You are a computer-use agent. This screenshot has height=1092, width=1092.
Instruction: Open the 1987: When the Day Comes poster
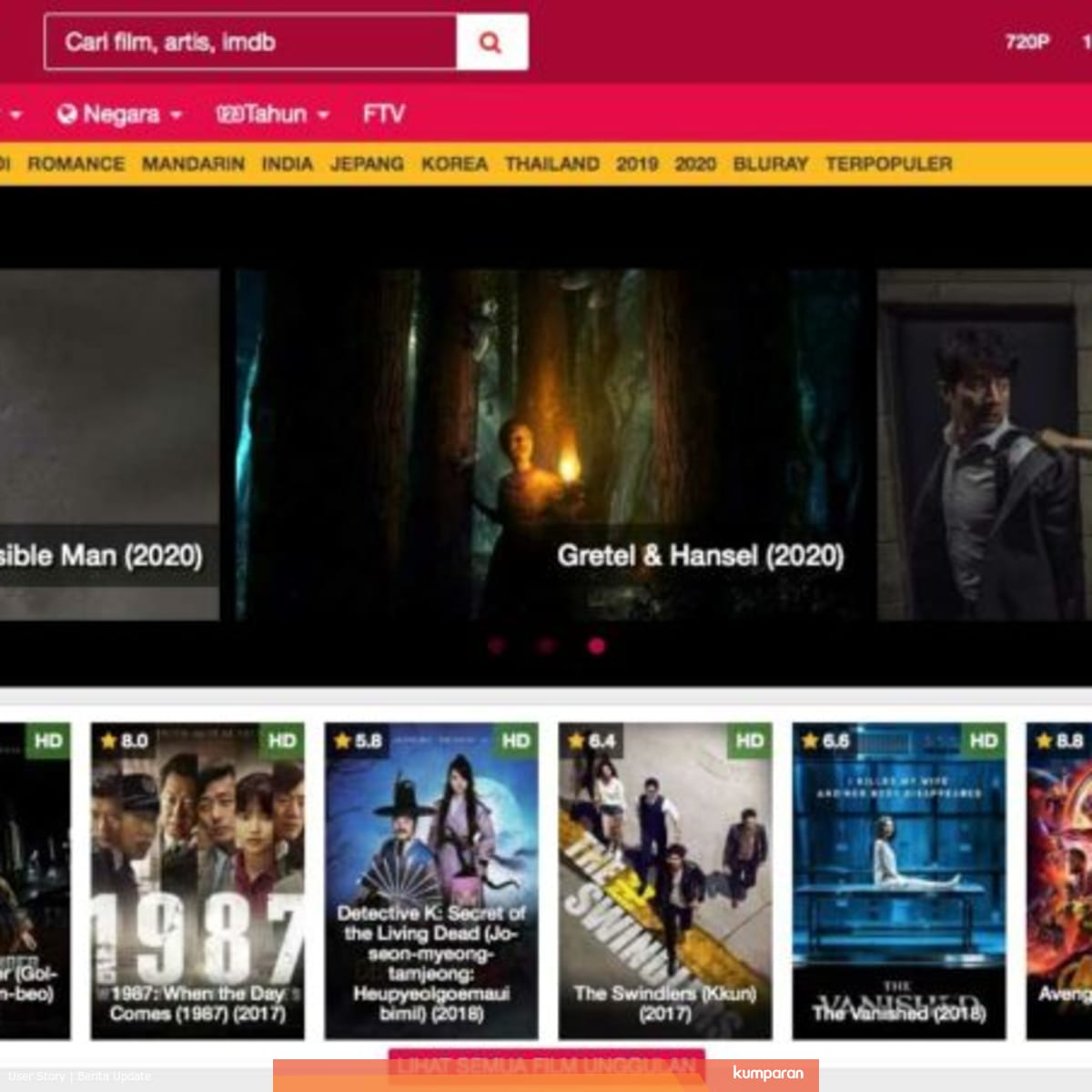click(x=197, y=881)
